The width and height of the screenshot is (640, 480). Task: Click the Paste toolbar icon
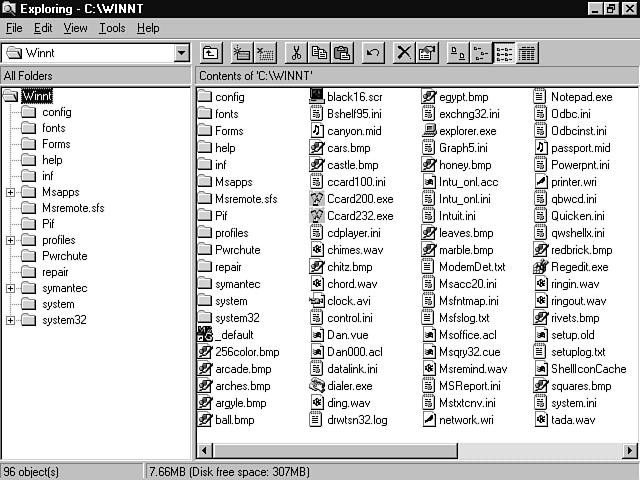click(342, 53)
